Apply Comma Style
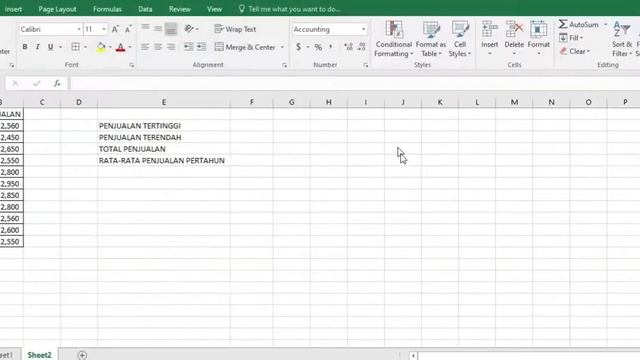The height and width of the screenshot is (360, 640). (331, 47)
